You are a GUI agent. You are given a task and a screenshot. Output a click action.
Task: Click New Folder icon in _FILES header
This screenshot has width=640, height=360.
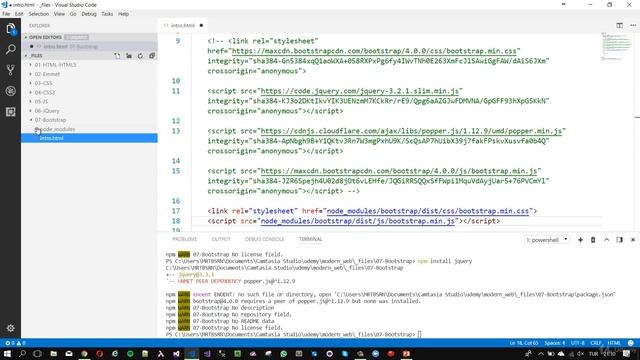(129, 56)
